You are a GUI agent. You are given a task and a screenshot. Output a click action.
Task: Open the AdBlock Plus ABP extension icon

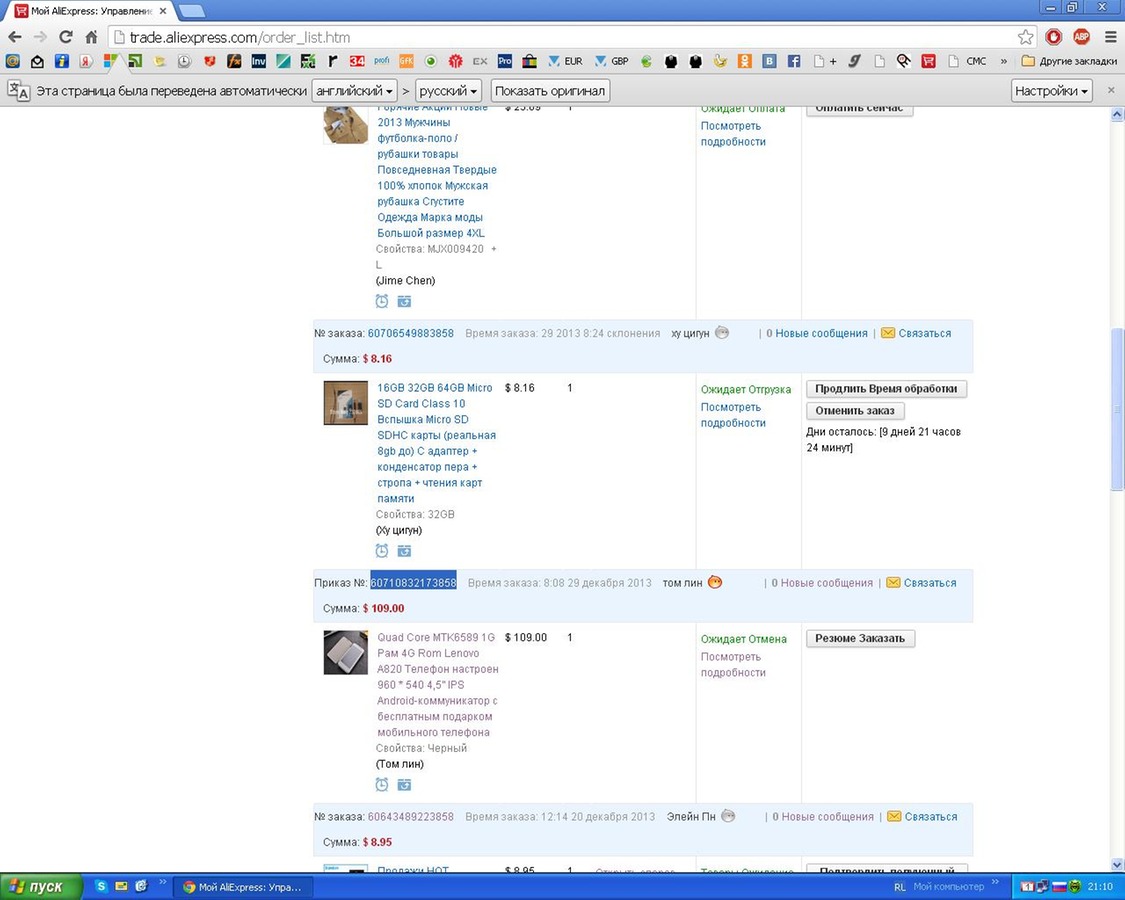pyautogui.click(x=1081, y=37)
